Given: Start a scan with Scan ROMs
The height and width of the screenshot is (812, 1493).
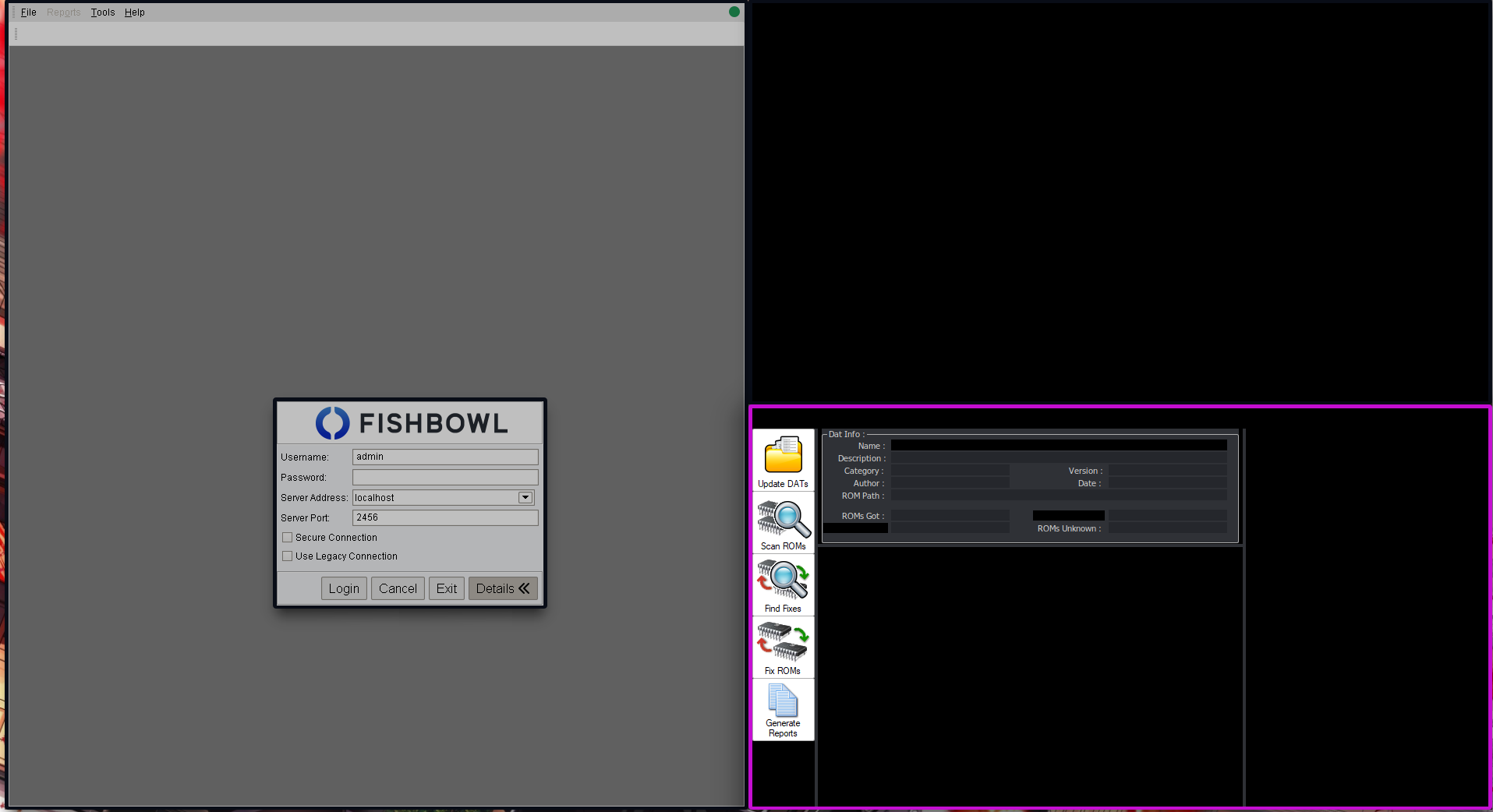Looking at the screenshot, I should pos(783,523).
